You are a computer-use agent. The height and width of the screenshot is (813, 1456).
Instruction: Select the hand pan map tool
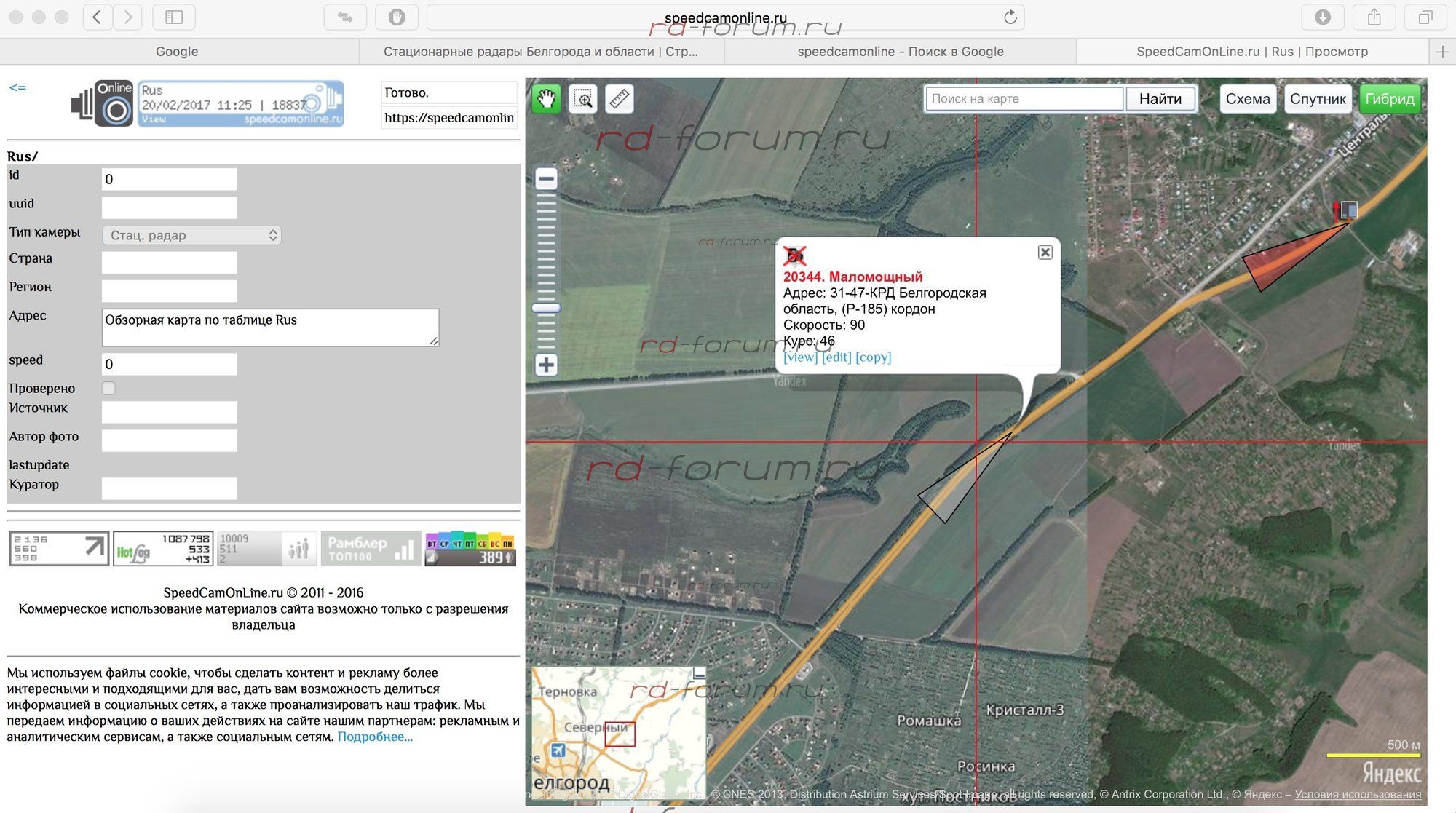pyautogui.click(x=546, y=98)
